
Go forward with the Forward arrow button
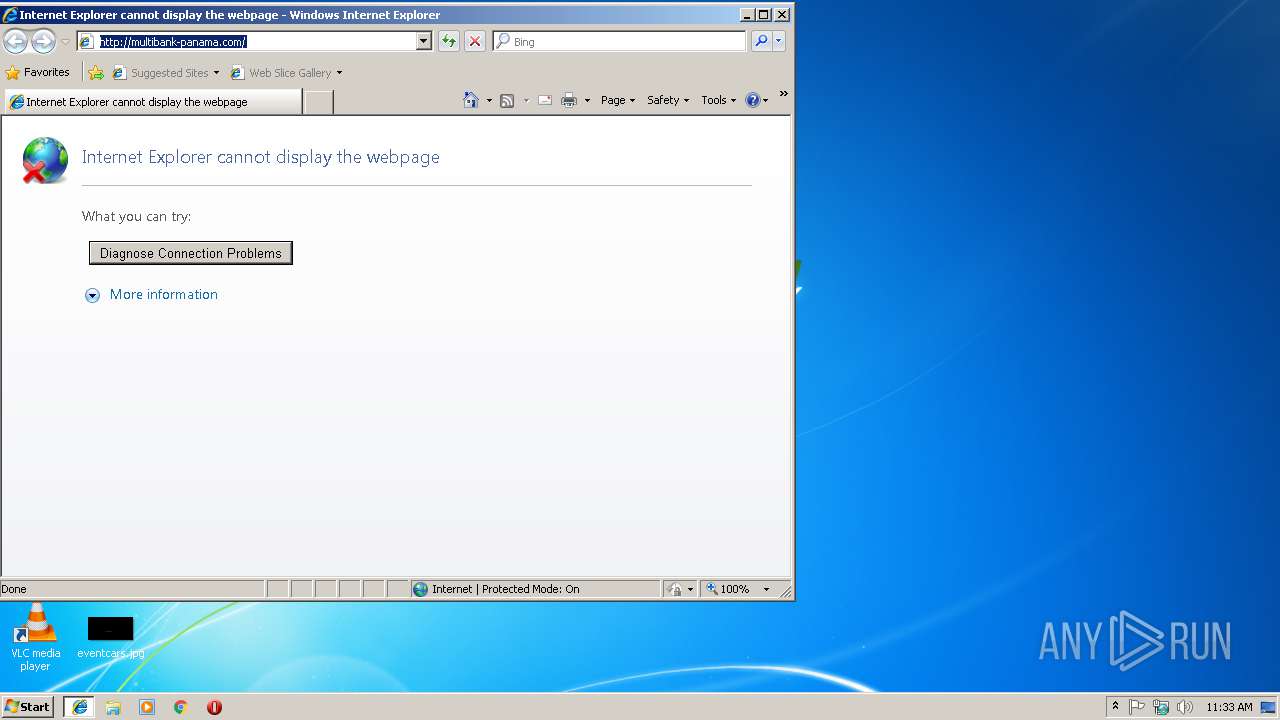[x=43, y=41]
